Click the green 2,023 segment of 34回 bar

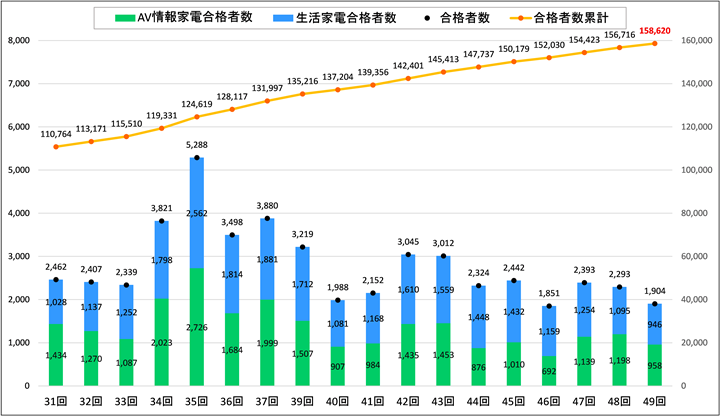point(162,342)
